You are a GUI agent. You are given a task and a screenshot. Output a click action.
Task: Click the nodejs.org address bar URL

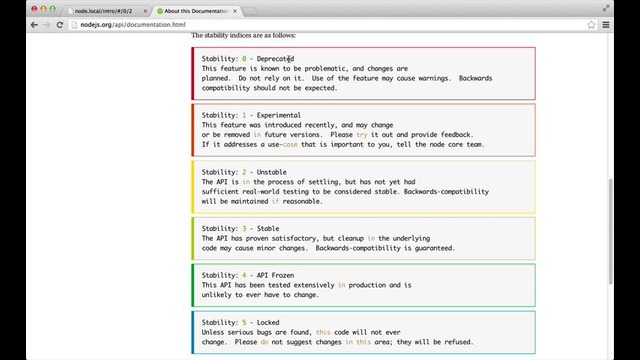(133, 25)
